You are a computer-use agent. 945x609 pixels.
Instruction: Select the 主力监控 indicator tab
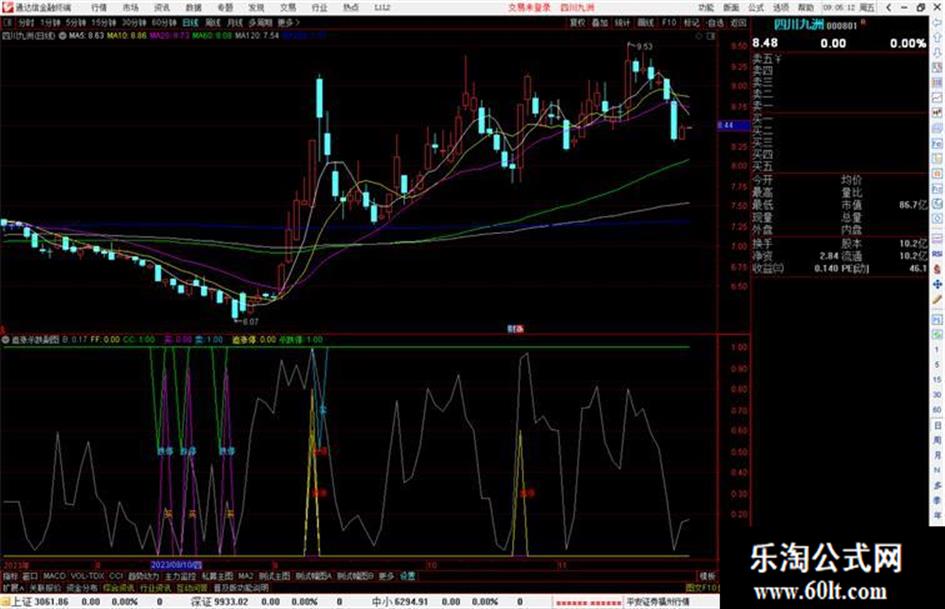(x=180, y=576)
